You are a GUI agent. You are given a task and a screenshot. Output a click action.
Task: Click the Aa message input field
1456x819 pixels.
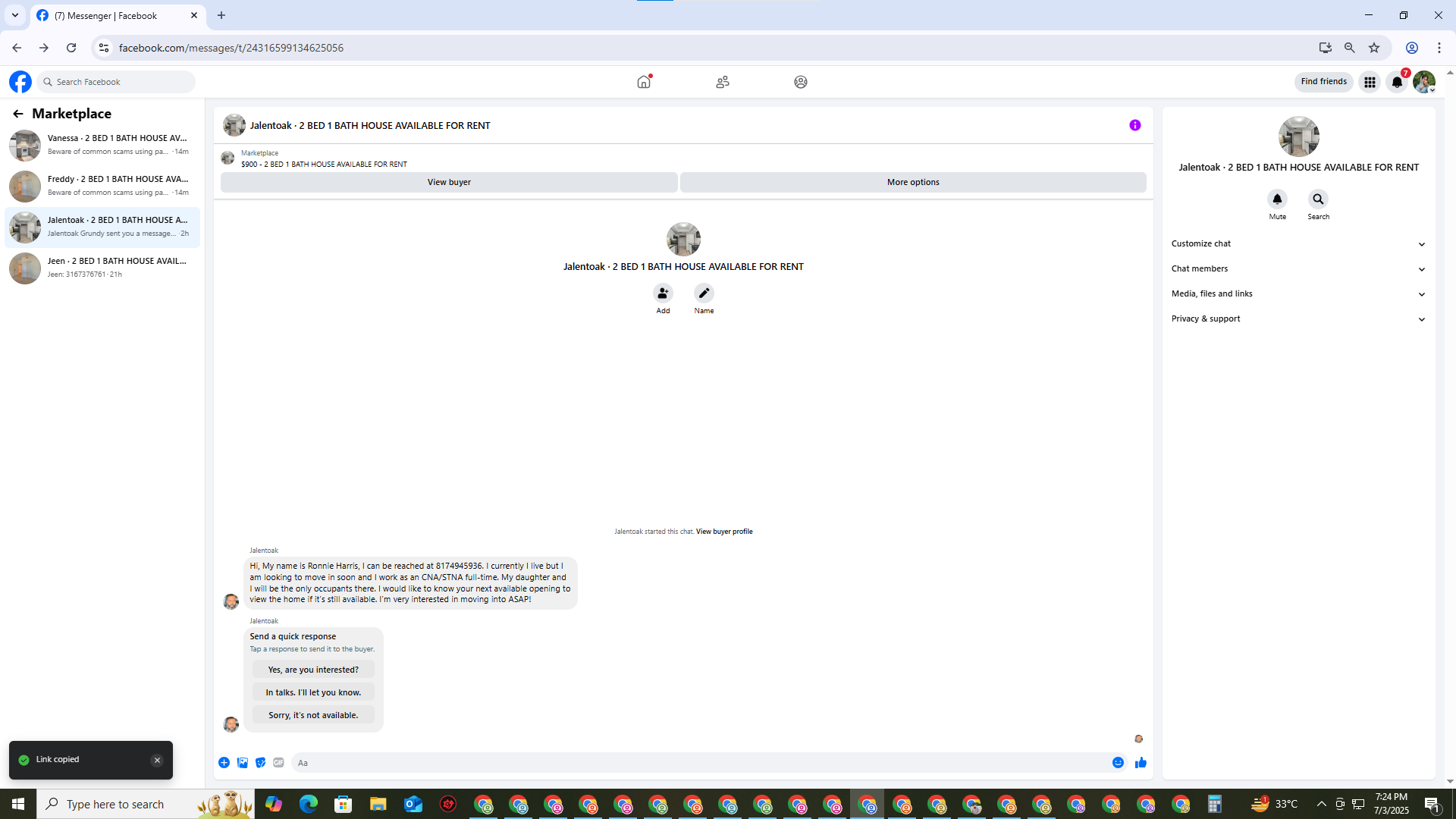tap(698, 763)
